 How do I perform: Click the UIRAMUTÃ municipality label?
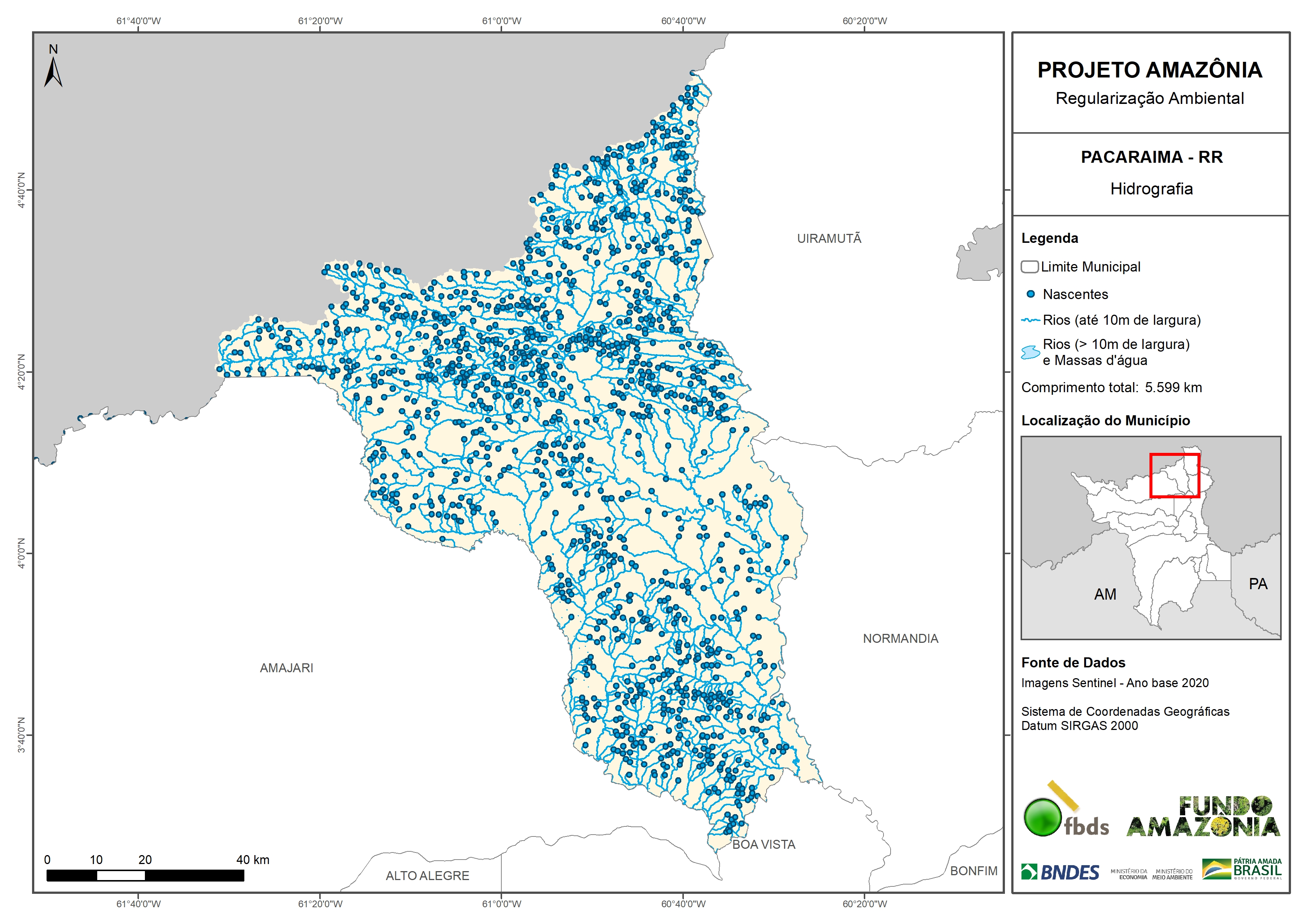[x=829, y=239]
